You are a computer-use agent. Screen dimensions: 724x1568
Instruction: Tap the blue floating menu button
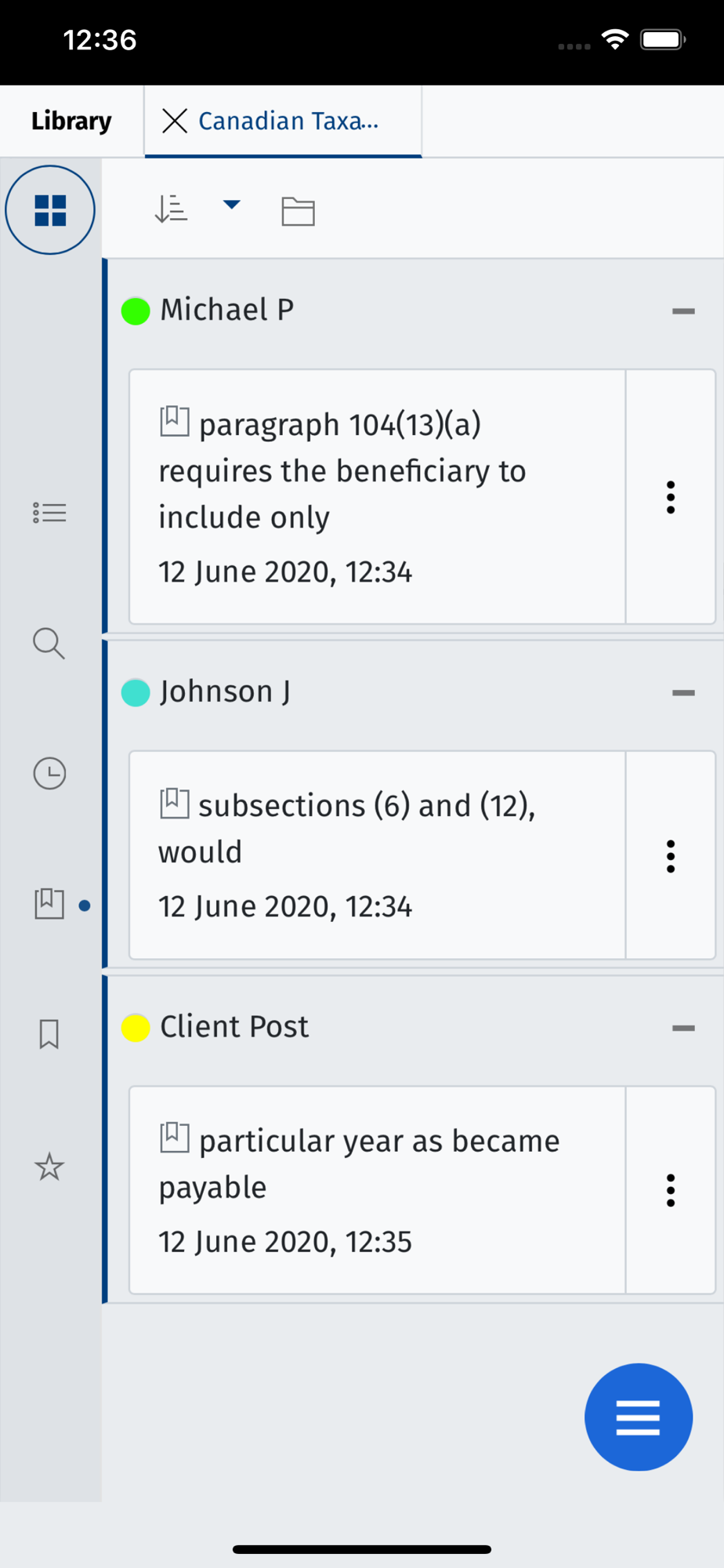639,1417
